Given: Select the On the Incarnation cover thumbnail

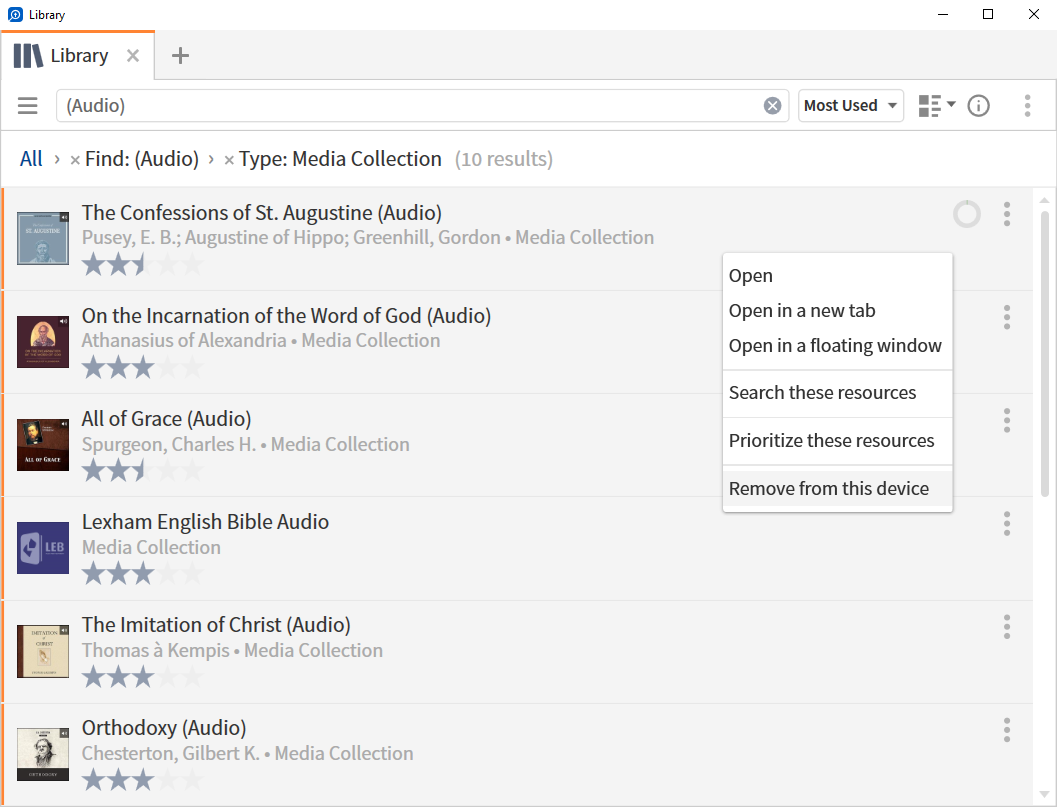Looking at the screenshot, I should click(x=43, y=342).
